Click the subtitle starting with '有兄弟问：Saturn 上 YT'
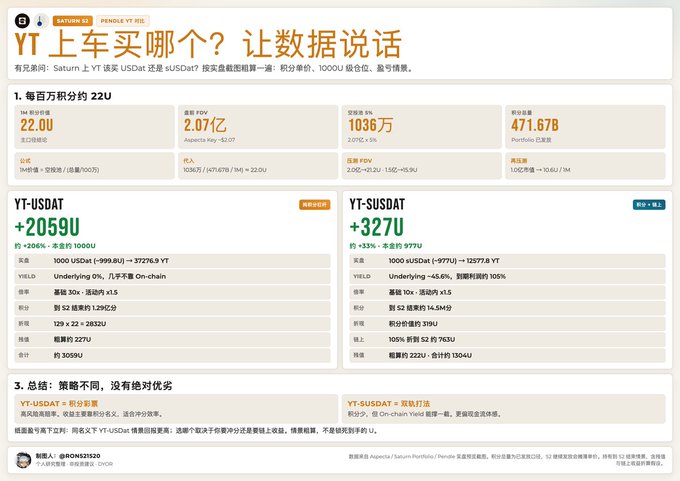Viewport: 680px width, 481px height. pyautogui.click(x=214, y=68)
